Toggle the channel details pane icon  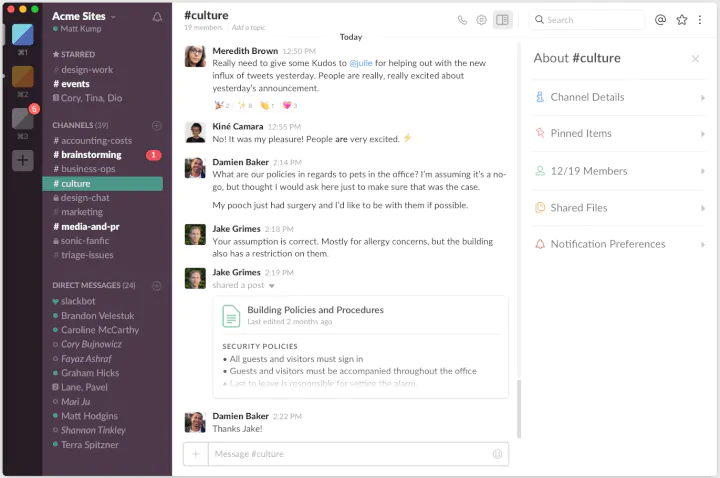coord(502,20)
